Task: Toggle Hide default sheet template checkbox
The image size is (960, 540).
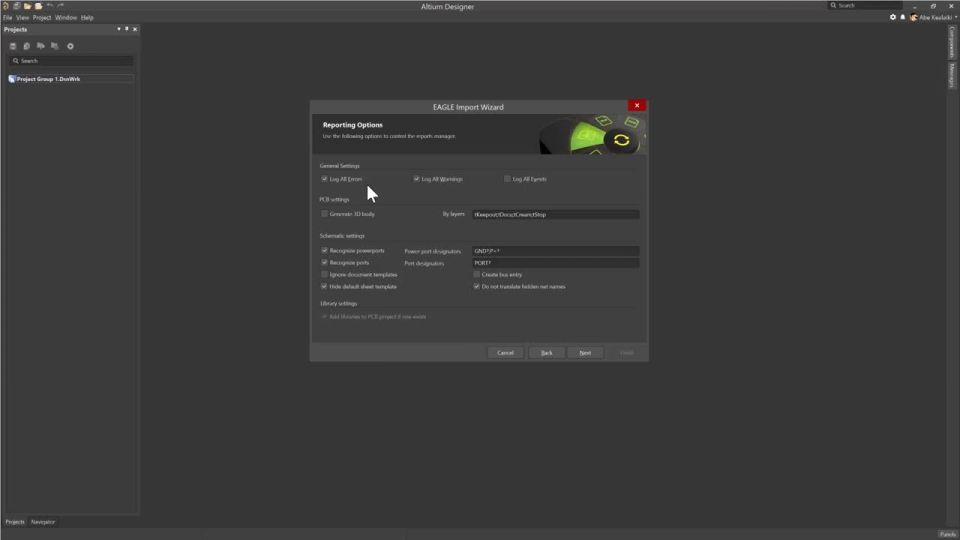Action: point(324,286)
